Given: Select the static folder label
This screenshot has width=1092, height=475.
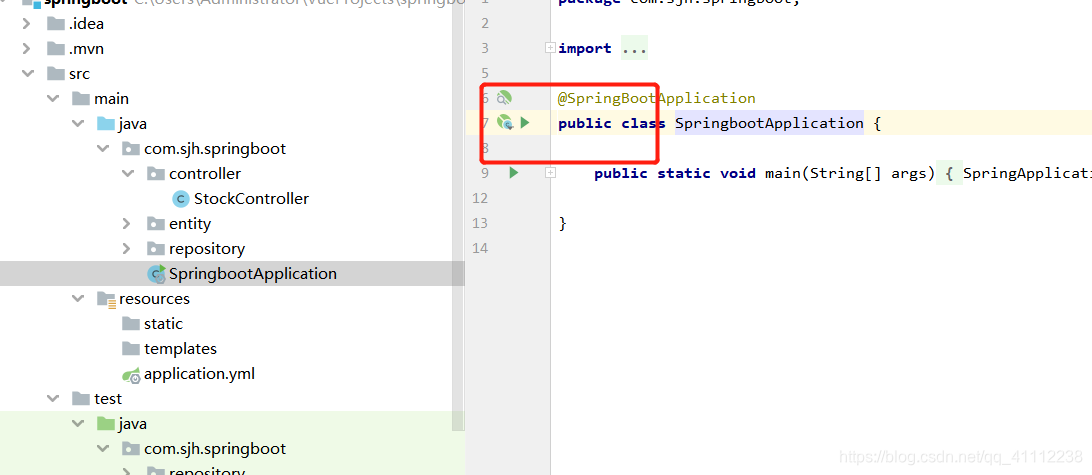Looking at the screenshot, I should point(163,324).
